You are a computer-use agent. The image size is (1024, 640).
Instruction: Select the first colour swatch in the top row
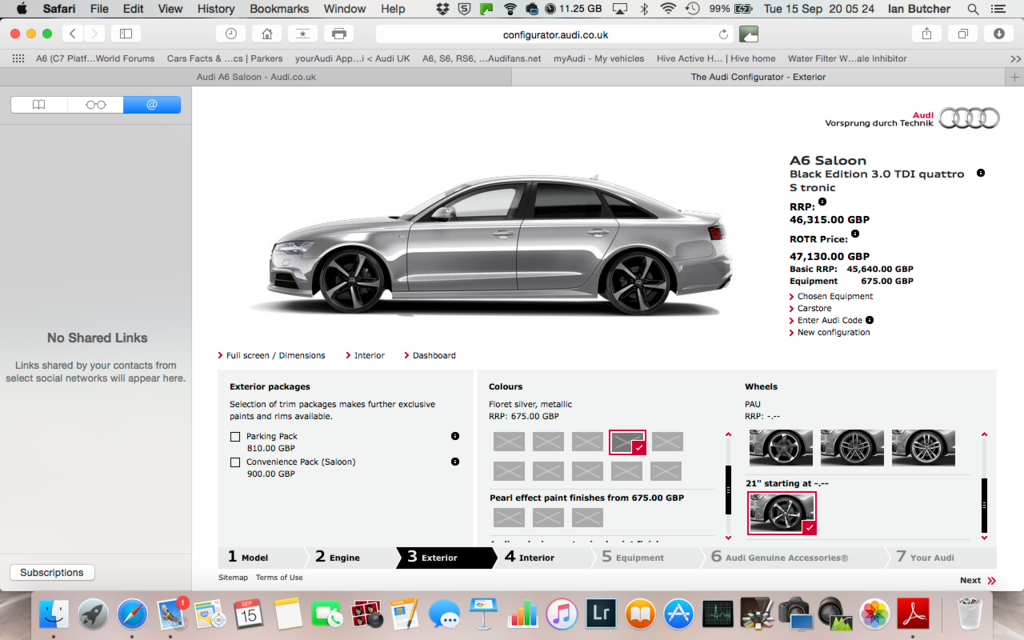509,442
